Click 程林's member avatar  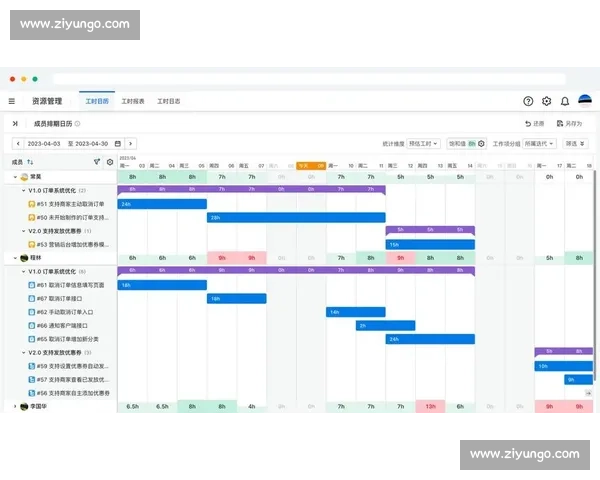click(x=24, y=258)
